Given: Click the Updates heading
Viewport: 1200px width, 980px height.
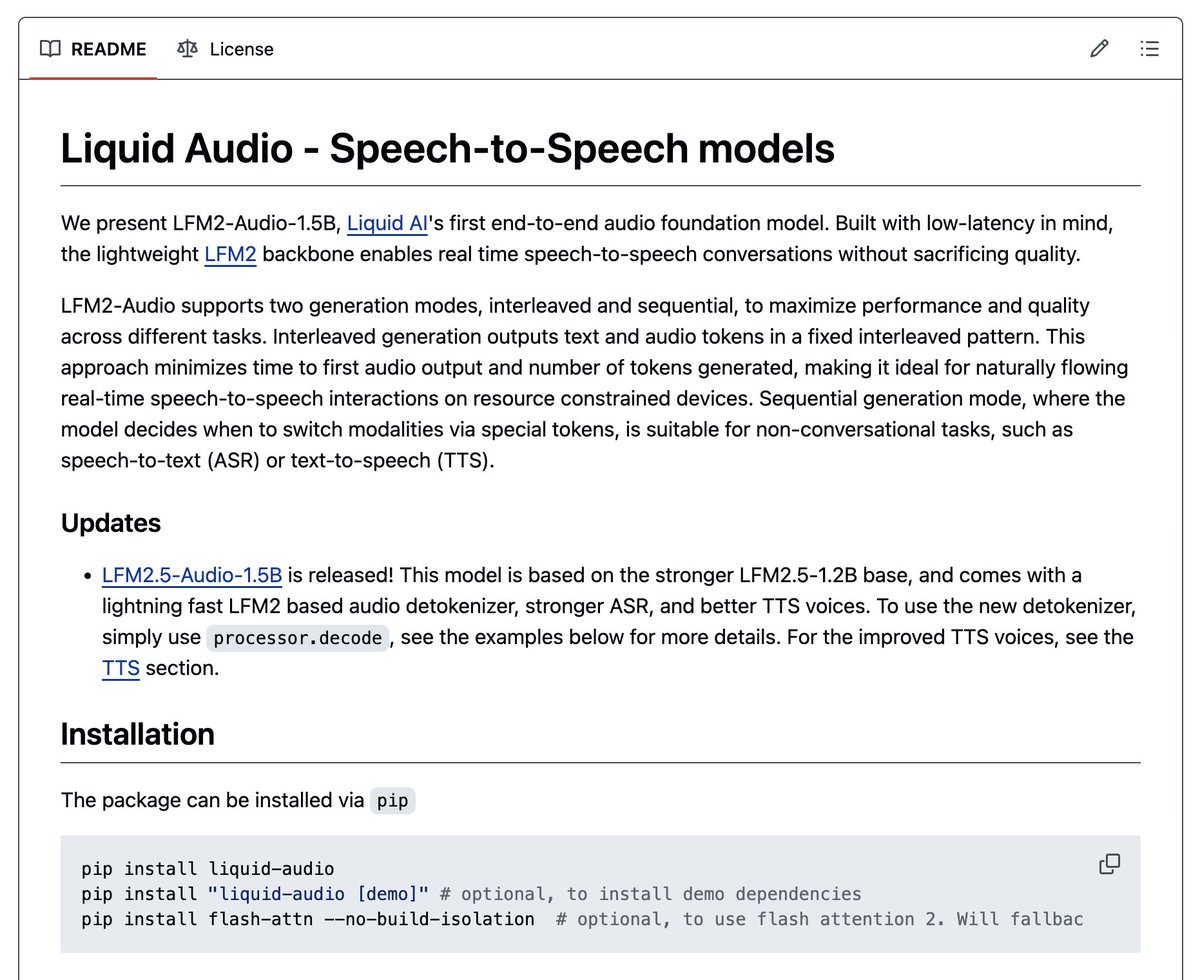Looking at the screenshot, I should click(111, 523).
